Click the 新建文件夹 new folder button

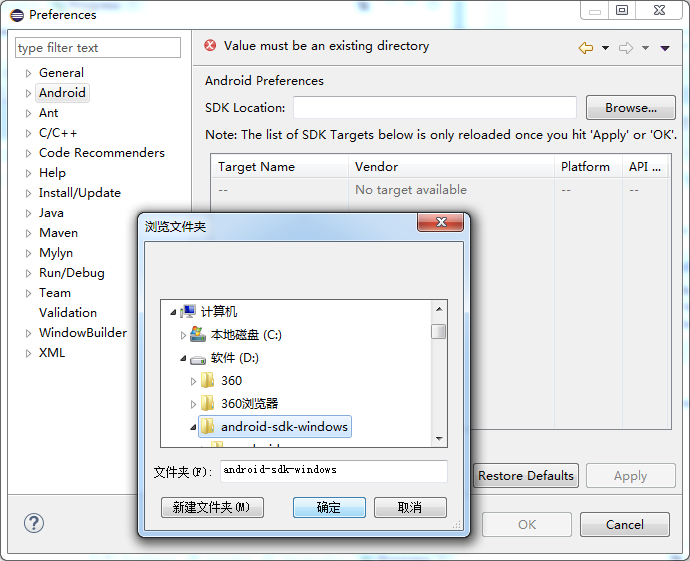[212, 507]
